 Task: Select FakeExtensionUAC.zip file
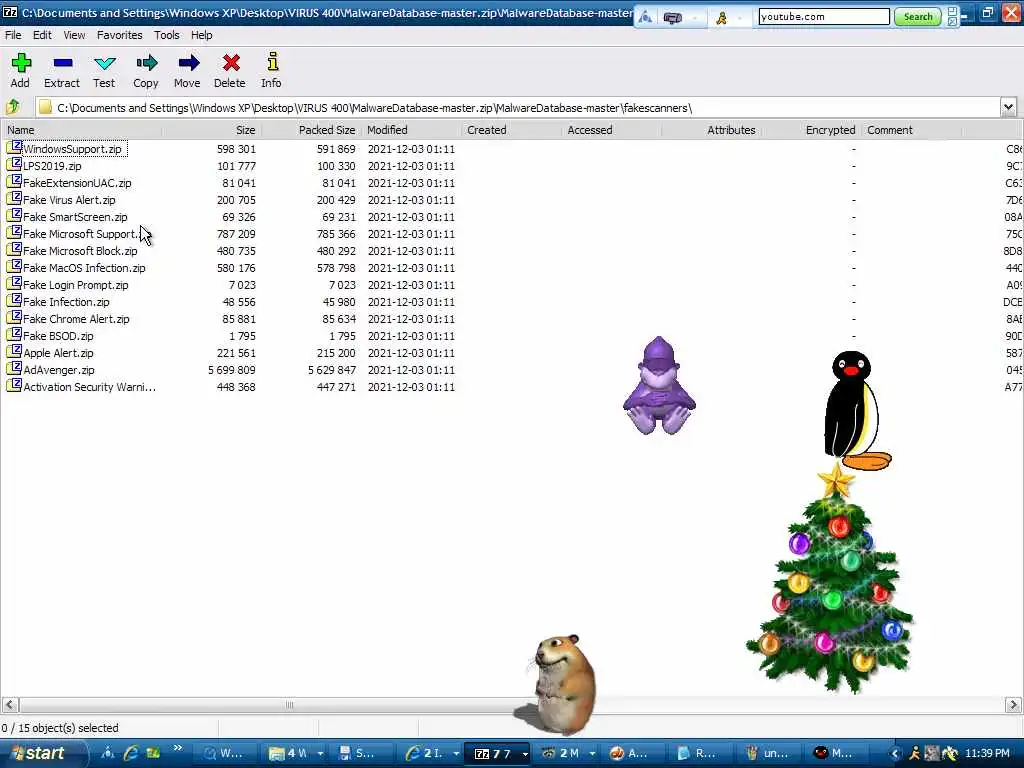pyautogui.click(x=77, y=183)
